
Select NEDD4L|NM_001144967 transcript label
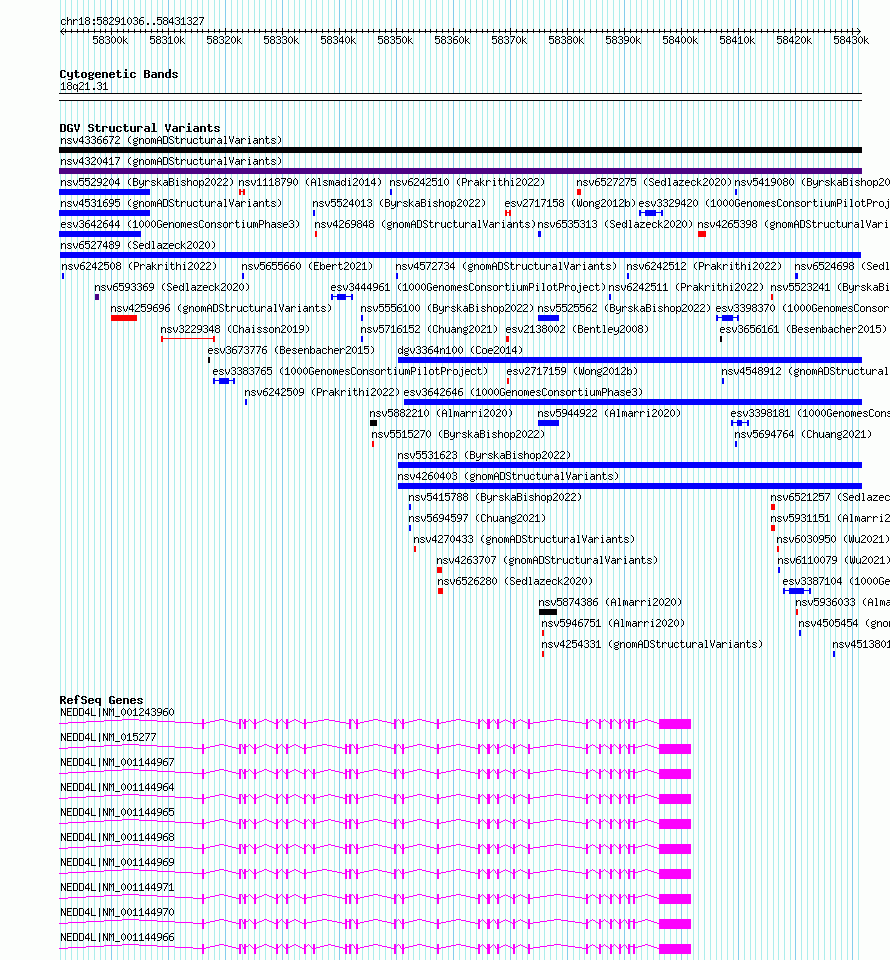click(x=117, y=762)
